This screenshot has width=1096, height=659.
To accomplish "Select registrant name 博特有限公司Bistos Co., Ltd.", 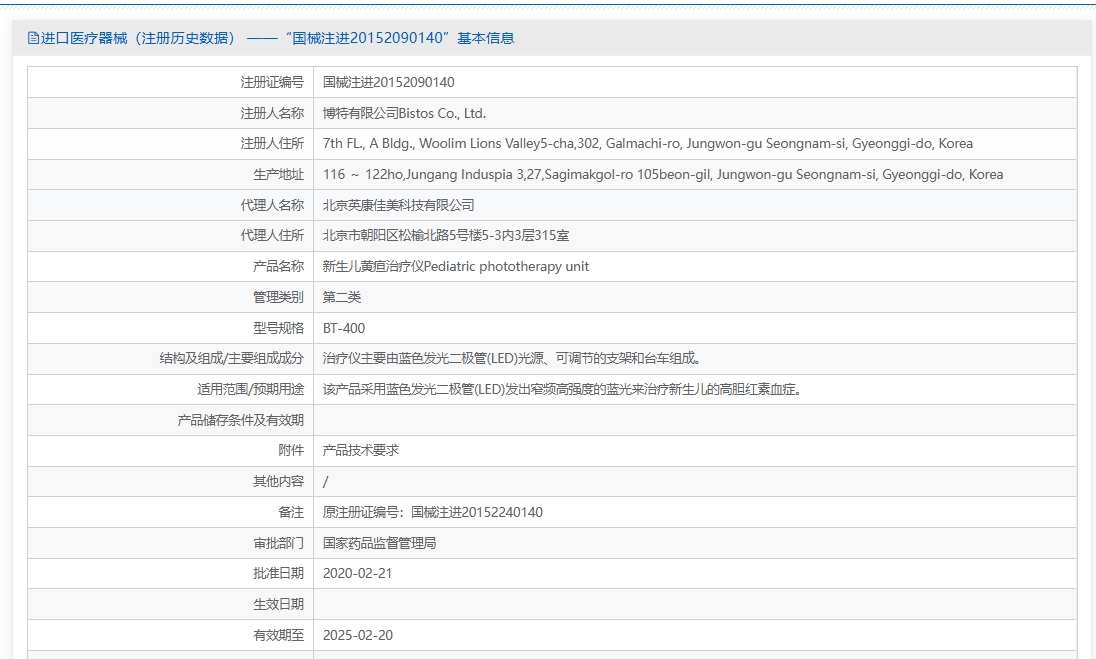I will [x=404, y=113].
